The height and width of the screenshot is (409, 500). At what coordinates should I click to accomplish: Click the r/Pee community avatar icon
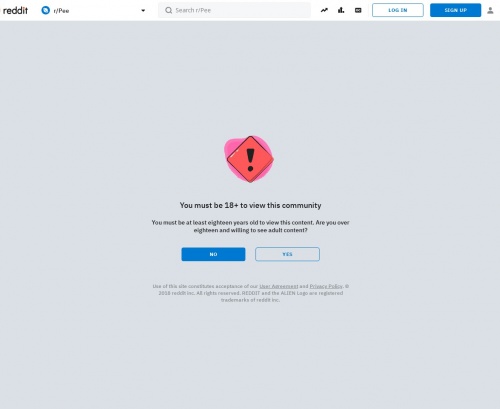[x=45, y=10]
